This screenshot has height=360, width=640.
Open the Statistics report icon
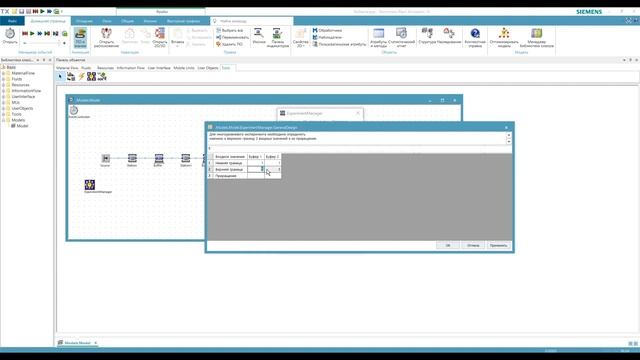click(x=401, y=37)
